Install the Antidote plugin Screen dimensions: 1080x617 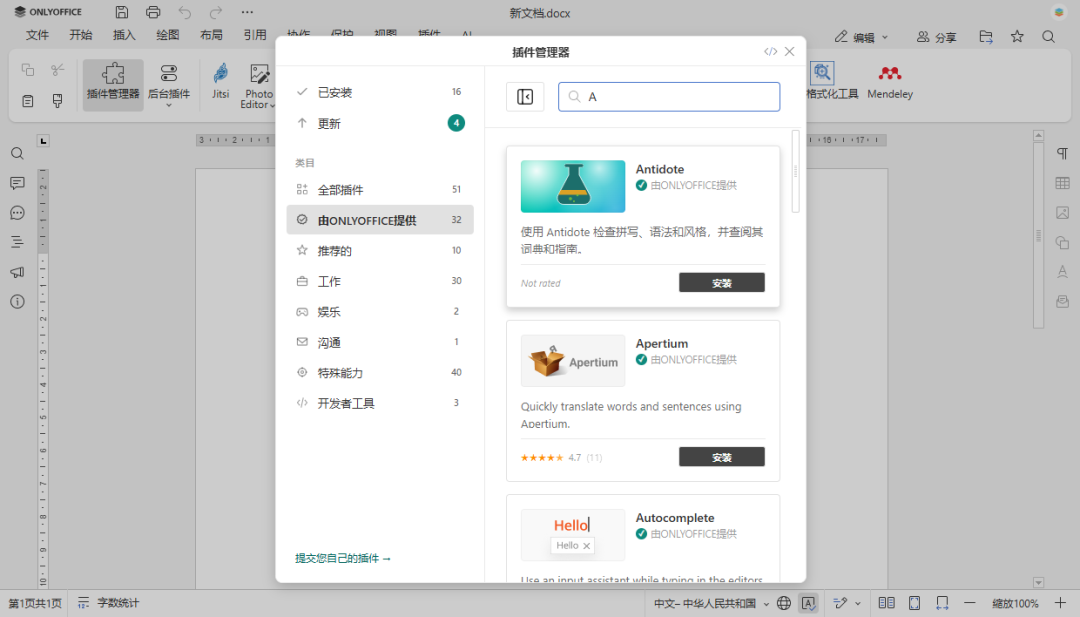tap(721, 282)
